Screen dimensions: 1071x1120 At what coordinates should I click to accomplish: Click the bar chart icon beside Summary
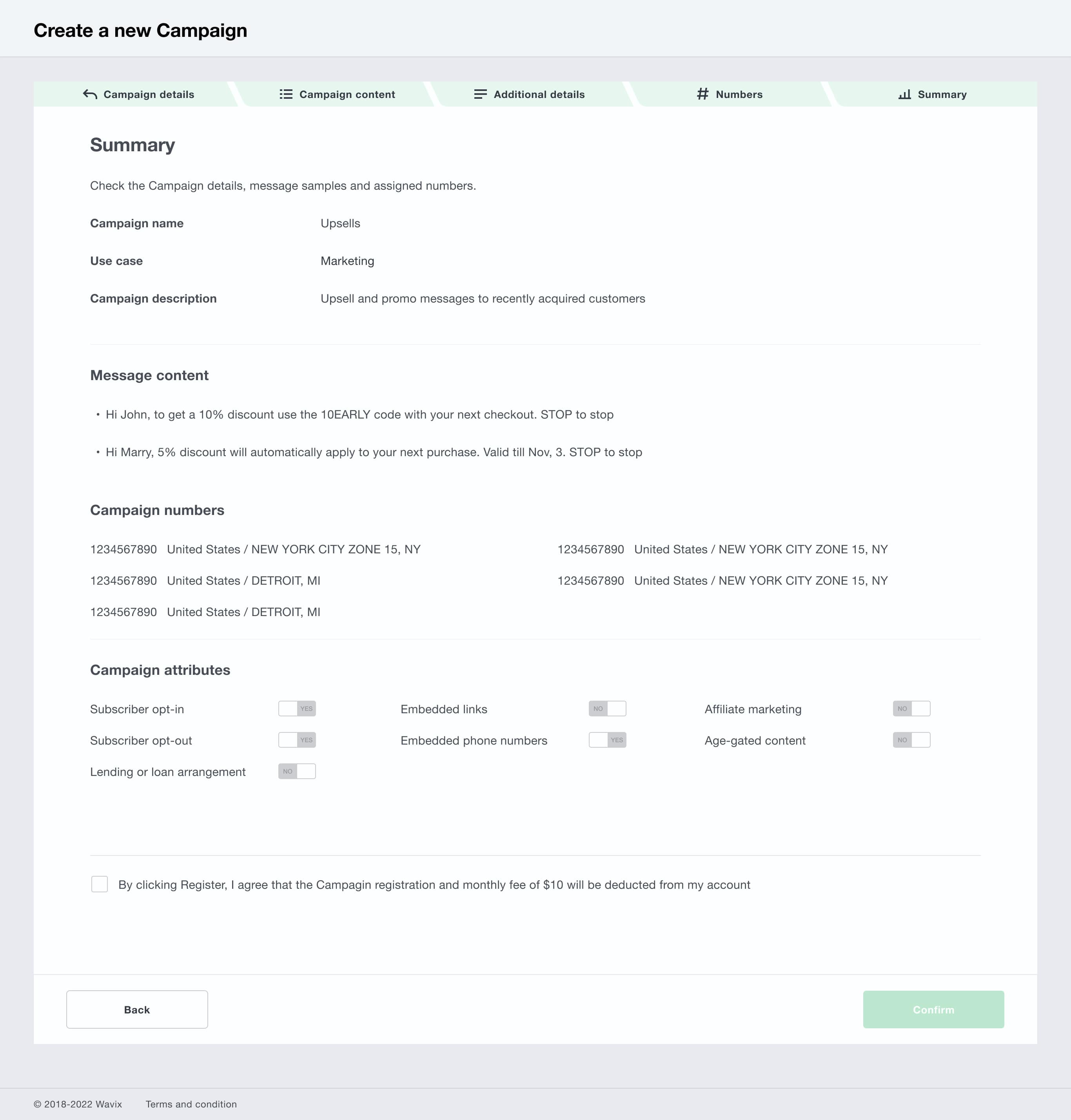coord(904,94)
